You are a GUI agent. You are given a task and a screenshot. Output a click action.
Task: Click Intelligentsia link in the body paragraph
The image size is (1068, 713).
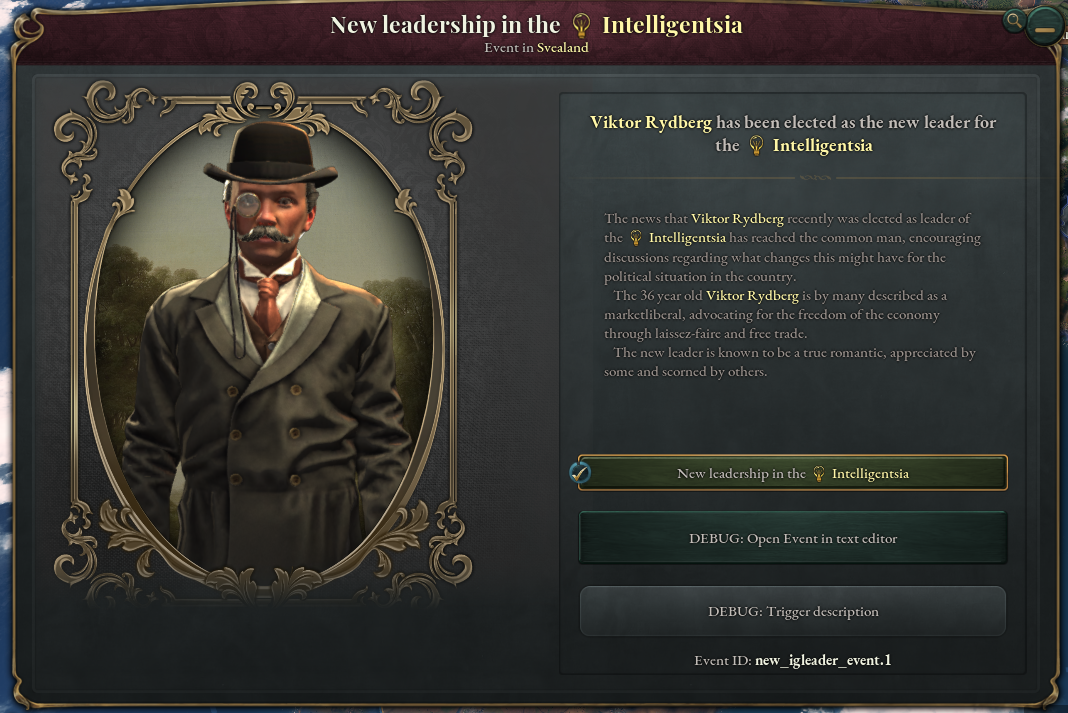click(x=687, y=238)
